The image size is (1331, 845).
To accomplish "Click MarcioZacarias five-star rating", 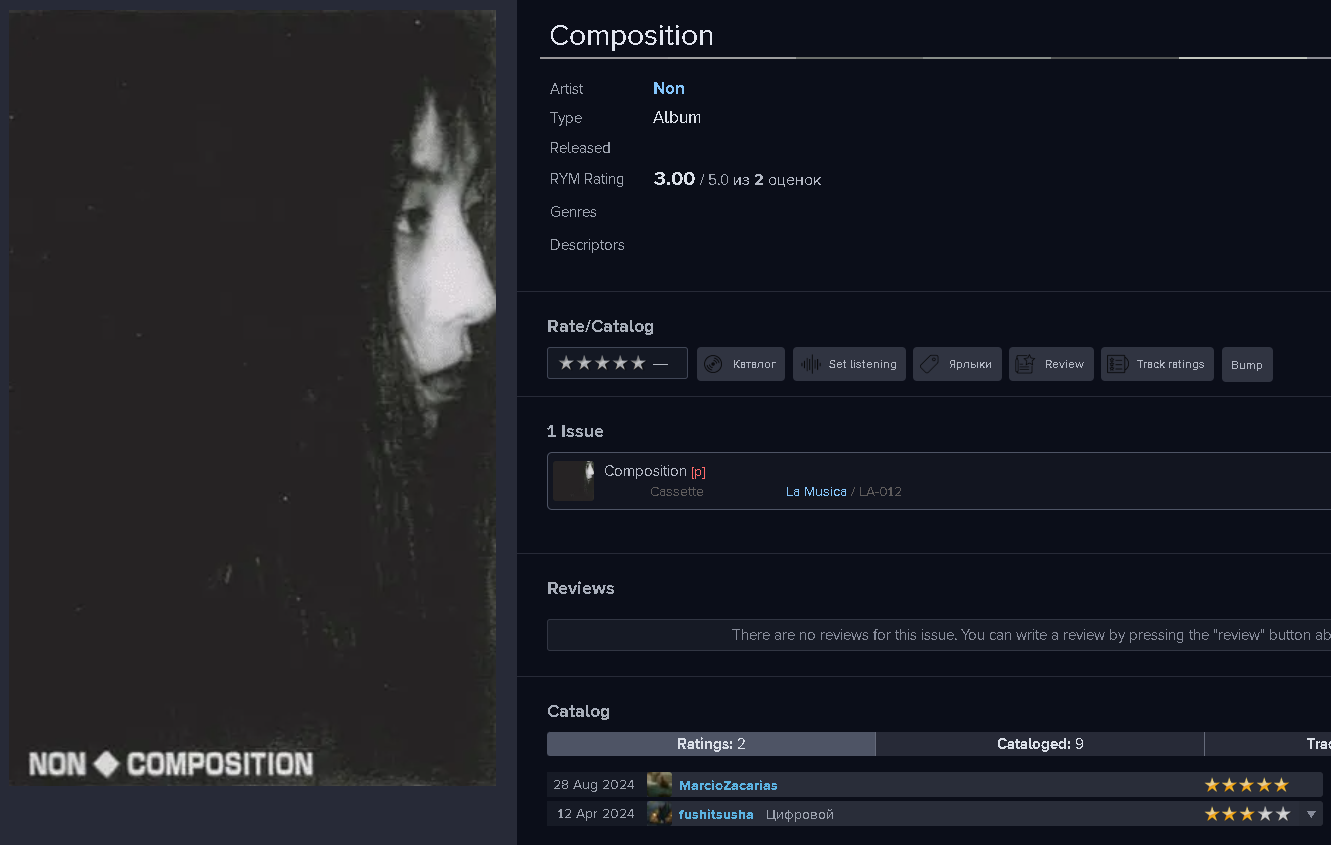I will point(1246,785).
